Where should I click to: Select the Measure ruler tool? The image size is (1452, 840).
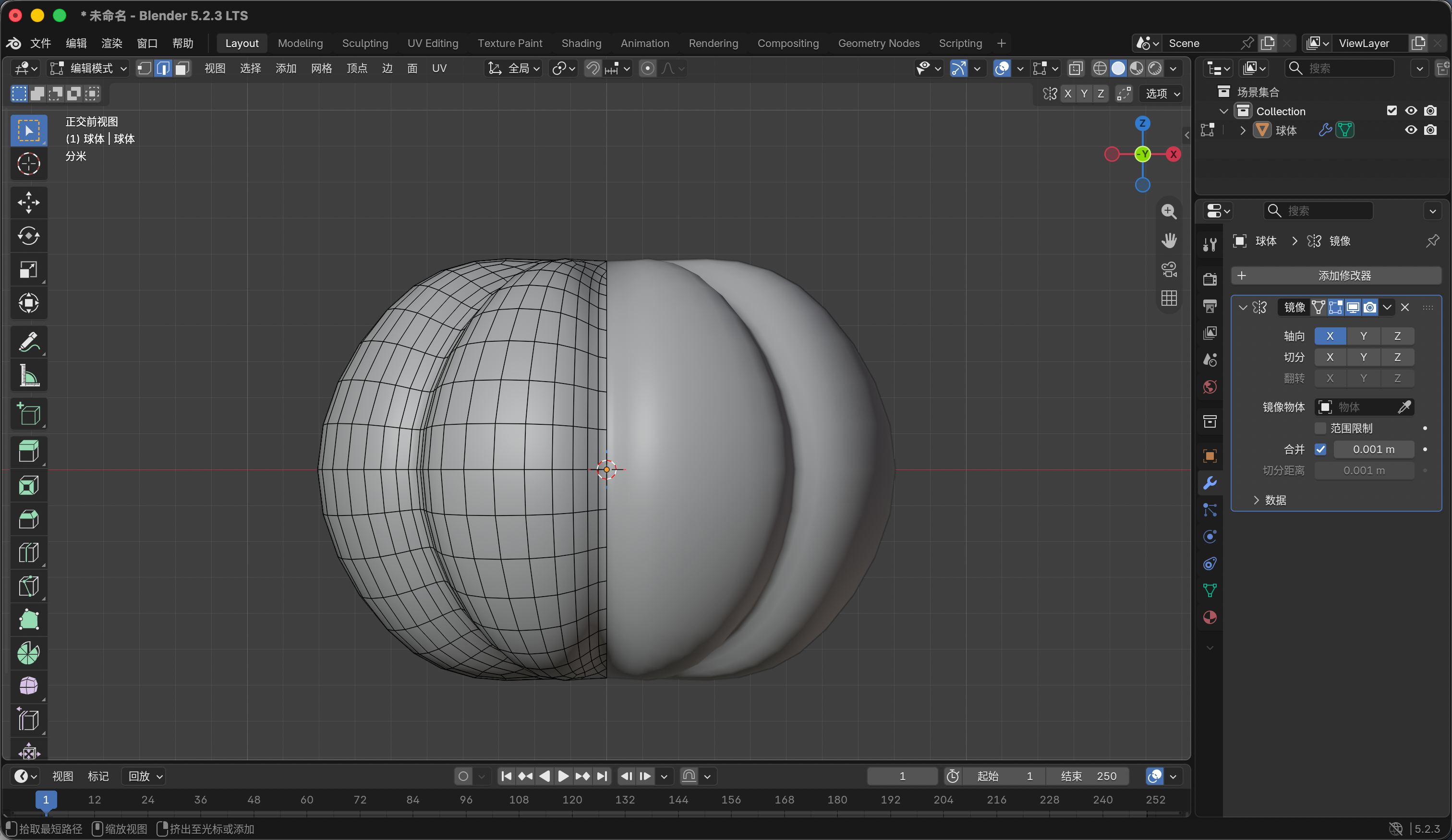coord(28,375)
